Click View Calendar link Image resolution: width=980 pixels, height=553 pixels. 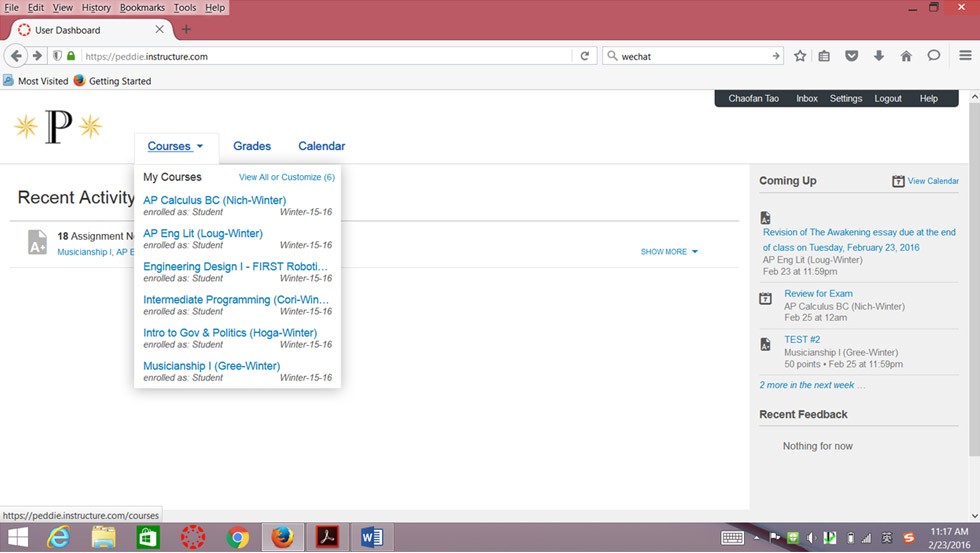[x=933, y=181]
